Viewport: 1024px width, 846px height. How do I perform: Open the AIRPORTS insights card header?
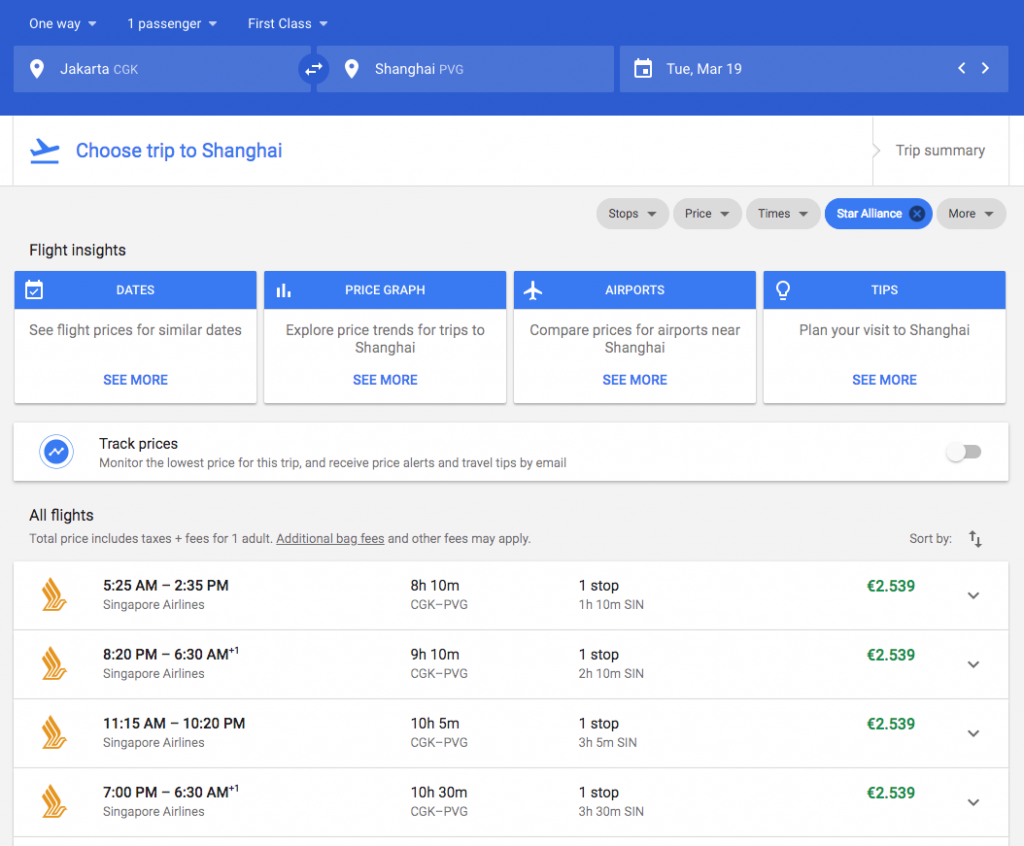click(x=635, y=290)
